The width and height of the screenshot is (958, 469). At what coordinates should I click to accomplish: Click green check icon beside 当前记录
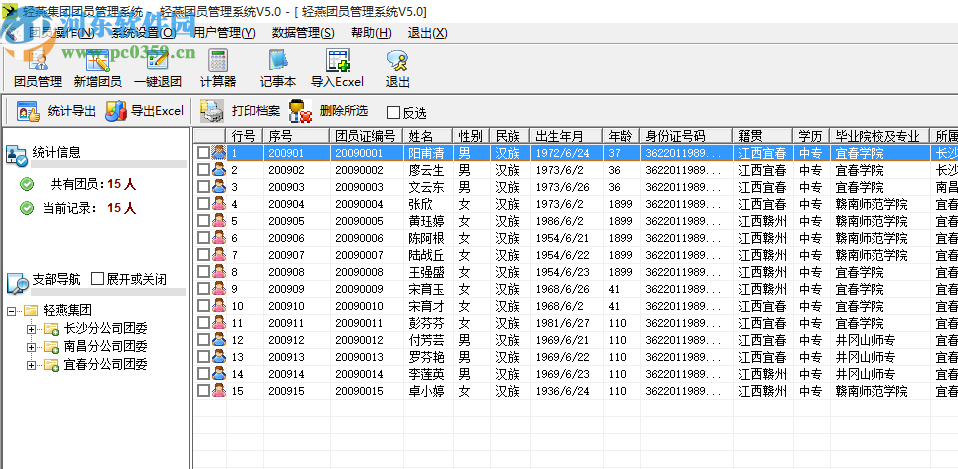click(x=27, y=208)
